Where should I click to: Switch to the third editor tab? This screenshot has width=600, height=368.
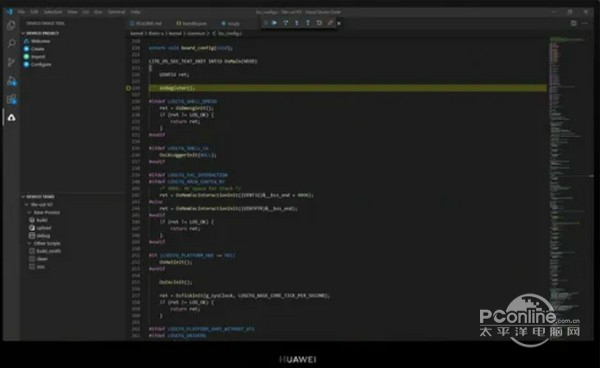(231, 23)
